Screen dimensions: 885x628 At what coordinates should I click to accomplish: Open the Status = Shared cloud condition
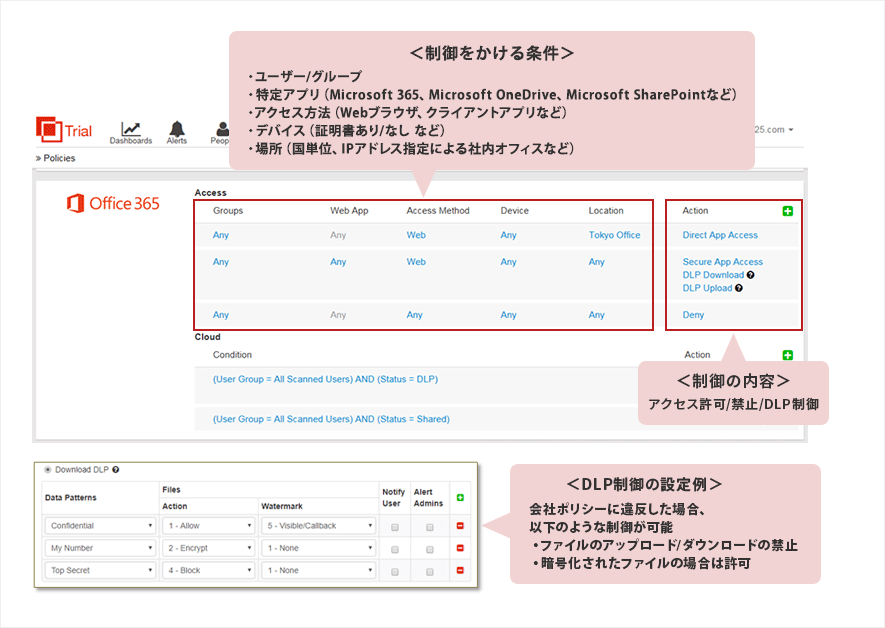click(331, 419)
